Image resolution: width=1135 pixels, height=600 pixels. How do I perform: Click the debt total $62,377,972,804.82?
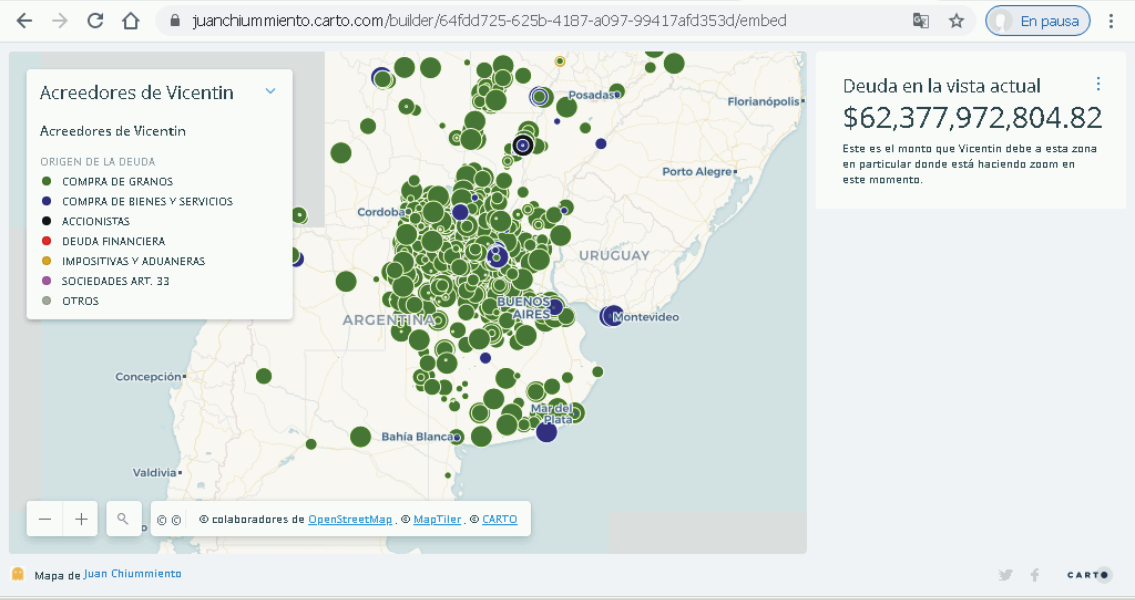pyautogui.click(x=973, y=117)
